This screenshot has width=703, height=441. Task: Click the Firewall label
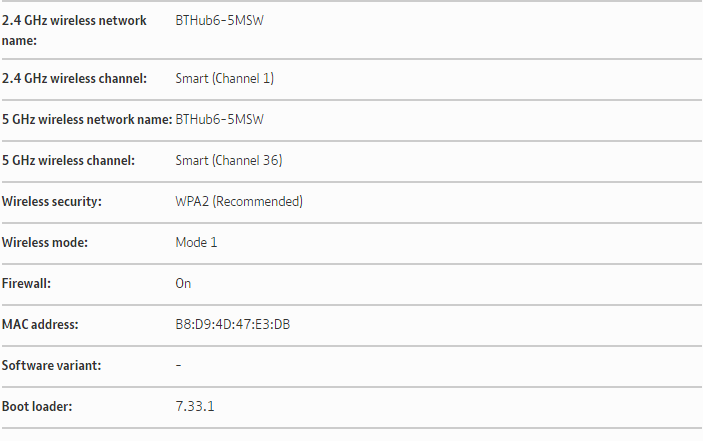coord(27,284)
